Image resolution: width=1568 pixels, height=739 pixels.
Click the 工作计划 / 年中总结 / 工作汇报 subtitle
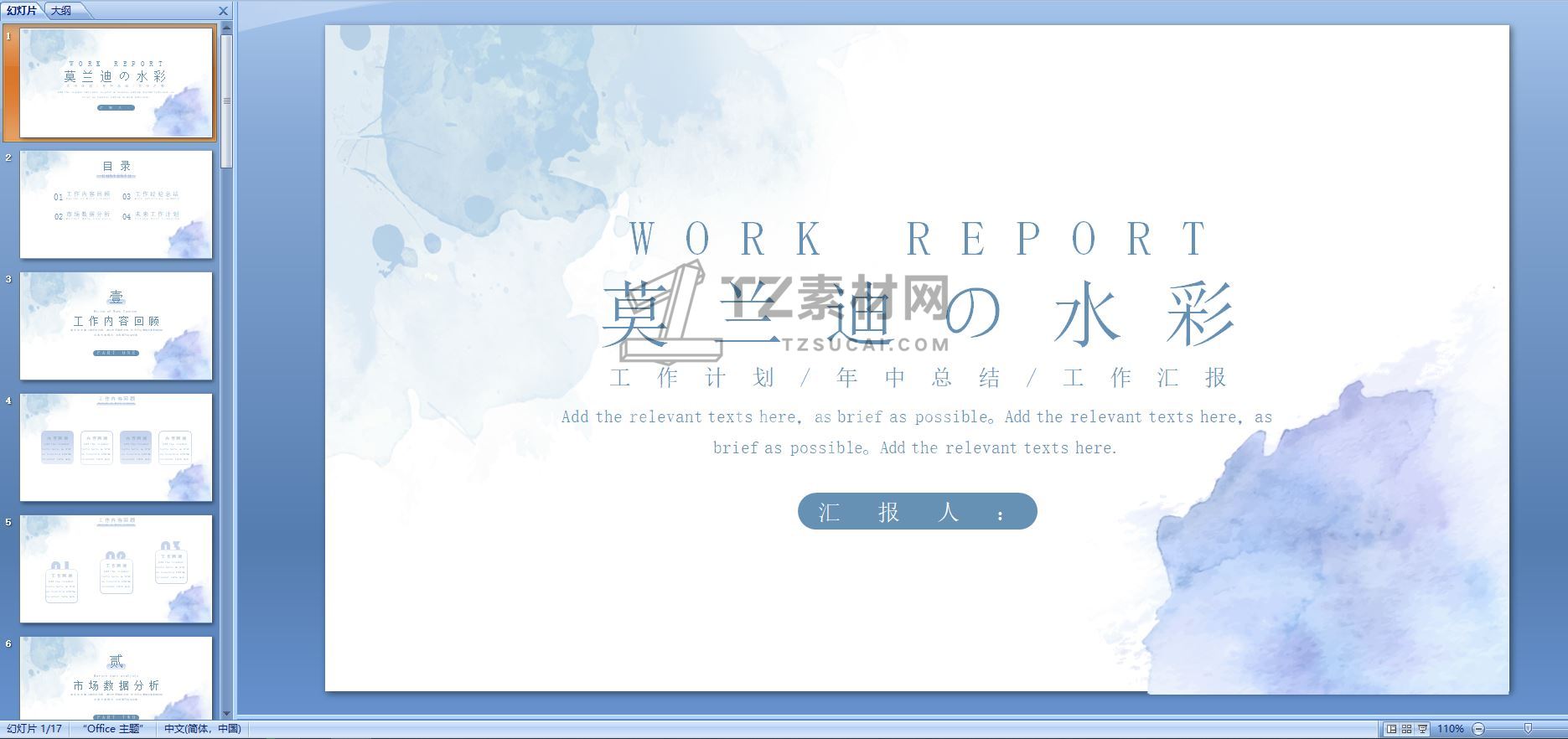pyautogui.click(x=918, y=378)
